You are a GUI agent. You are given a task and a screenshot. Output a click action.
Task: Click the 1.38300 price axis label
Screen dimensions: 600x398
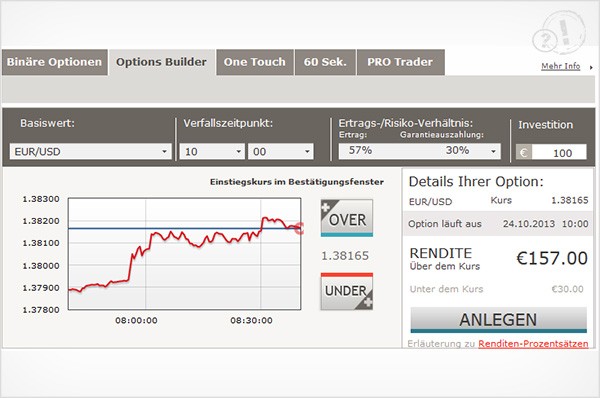(x=41, y=199)
